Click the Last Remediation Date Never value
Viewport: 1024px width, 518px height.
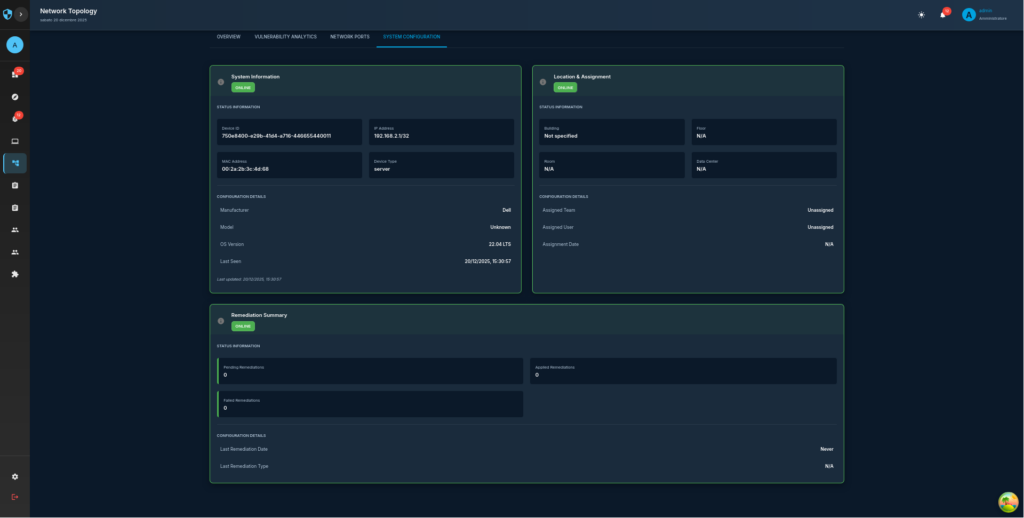point(827,449)
